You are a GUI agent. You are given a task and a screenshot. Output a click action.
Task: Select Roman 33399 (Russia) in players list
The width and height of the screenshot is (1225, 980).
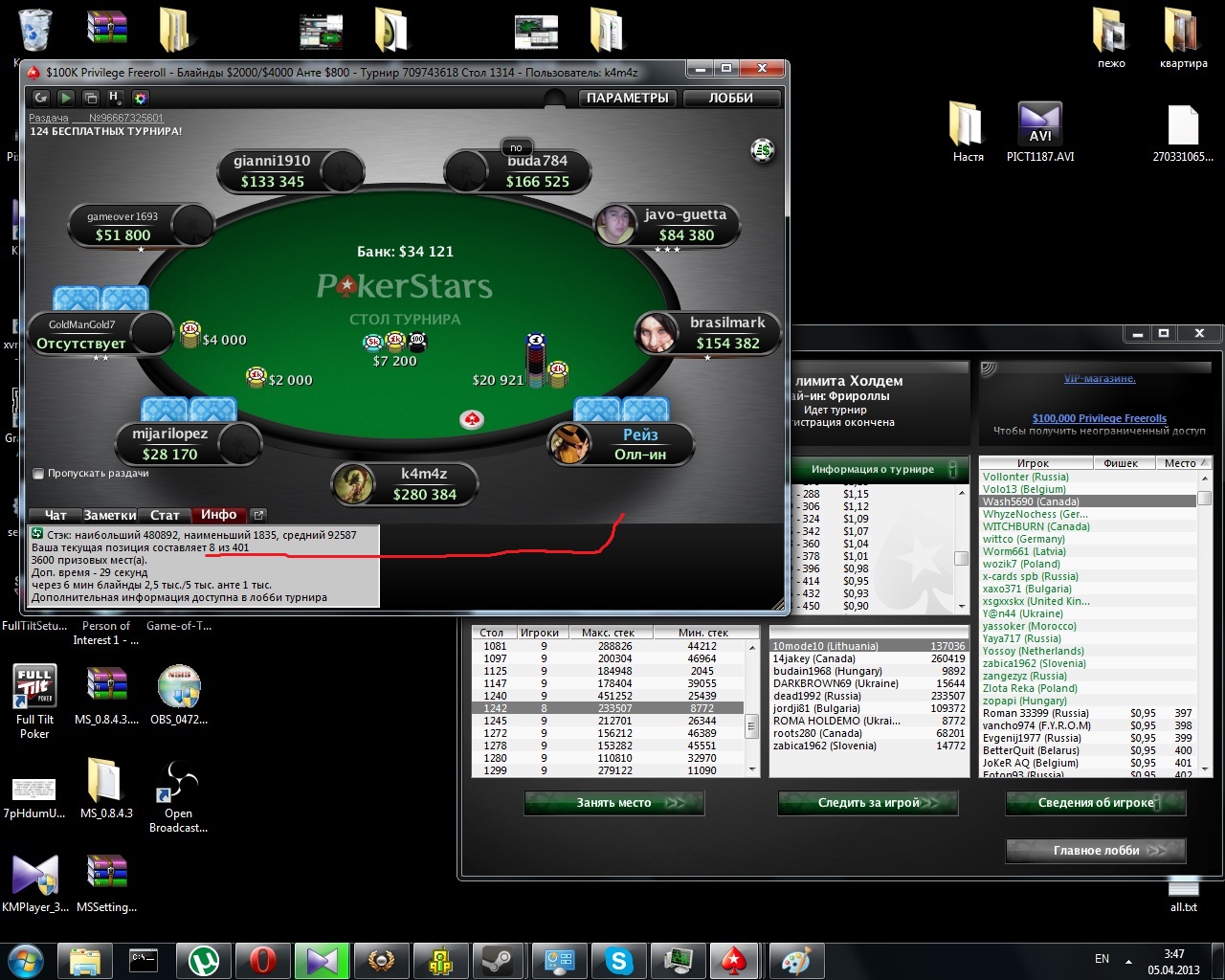coord(1089,713)
